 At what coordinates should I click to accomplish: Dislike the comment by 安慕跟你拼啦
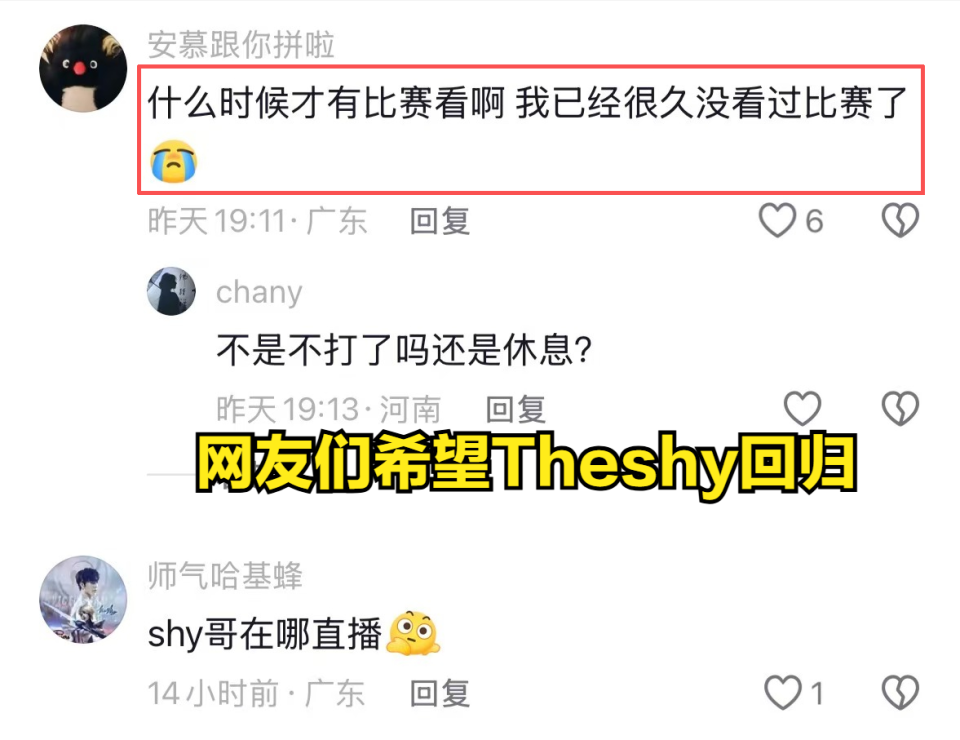point(900,220)
